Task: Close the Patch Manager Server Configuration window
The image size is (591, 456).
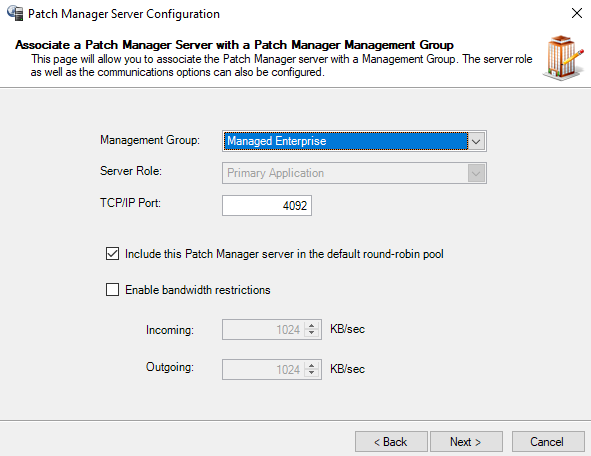Action: (577, 14)
